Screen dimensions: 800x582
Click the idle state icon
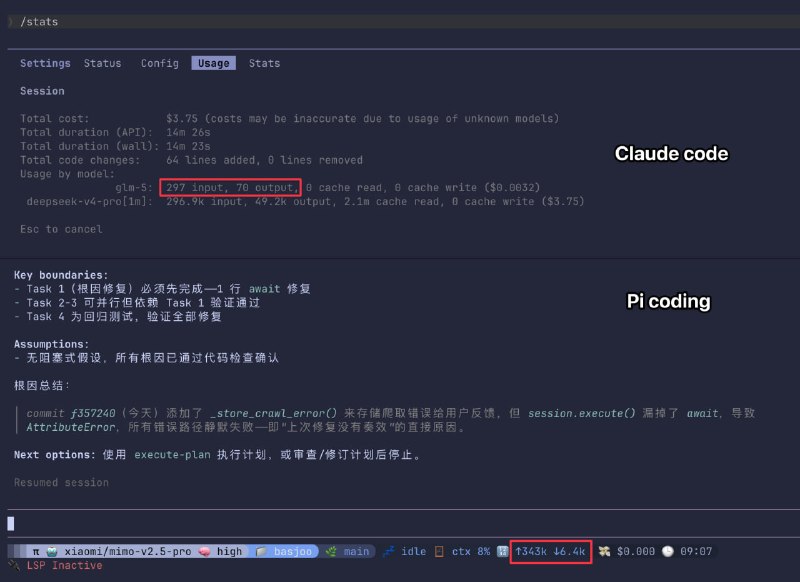coord(389,551)
